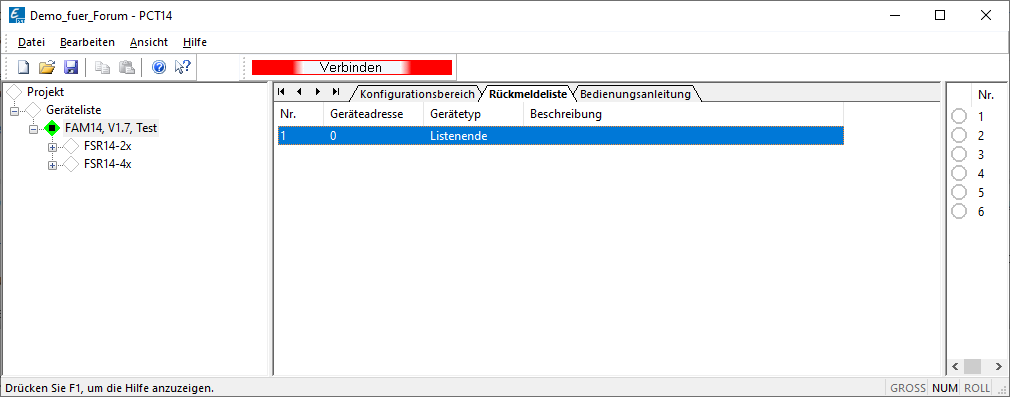Viewport: 1010px width, 397px height.
Task: Click the Geräteliste diamond icon
Action: coord(33,111)
